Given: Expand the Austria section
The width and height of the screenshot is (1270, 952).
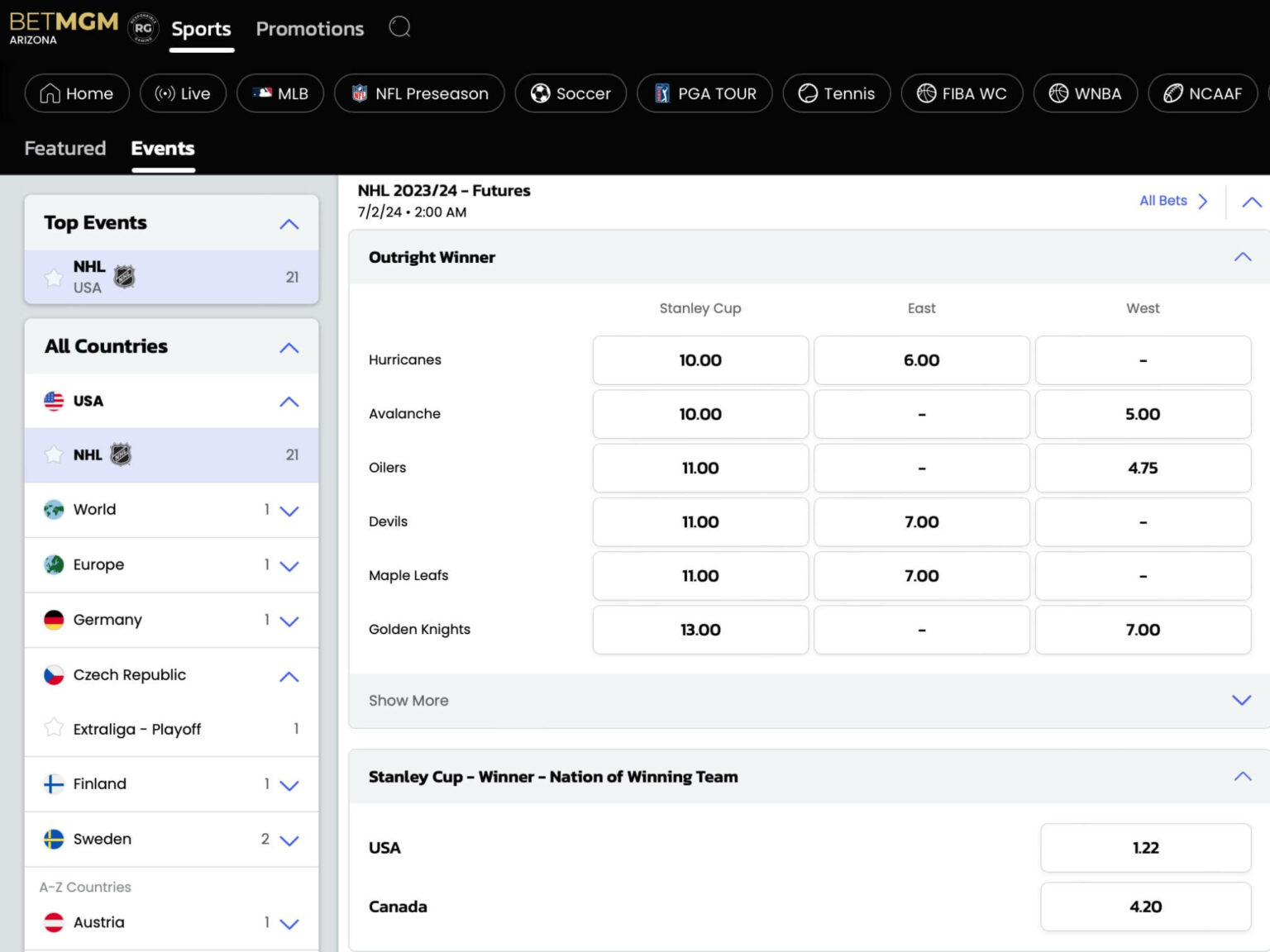Looking at the screenshot, I should coord(289,924).
